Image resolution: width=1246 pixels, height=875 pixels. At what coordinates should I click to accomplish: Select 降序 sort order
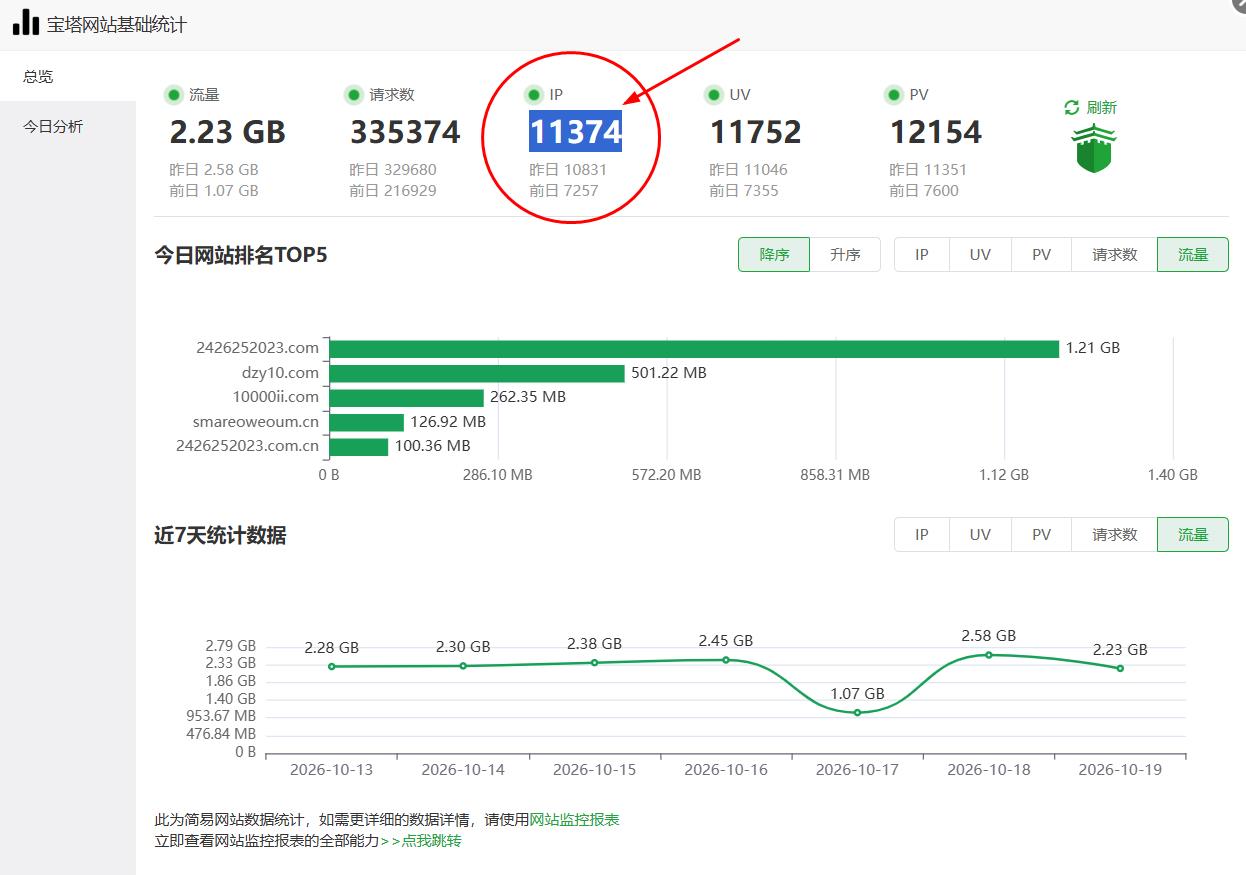coord(774,254)
